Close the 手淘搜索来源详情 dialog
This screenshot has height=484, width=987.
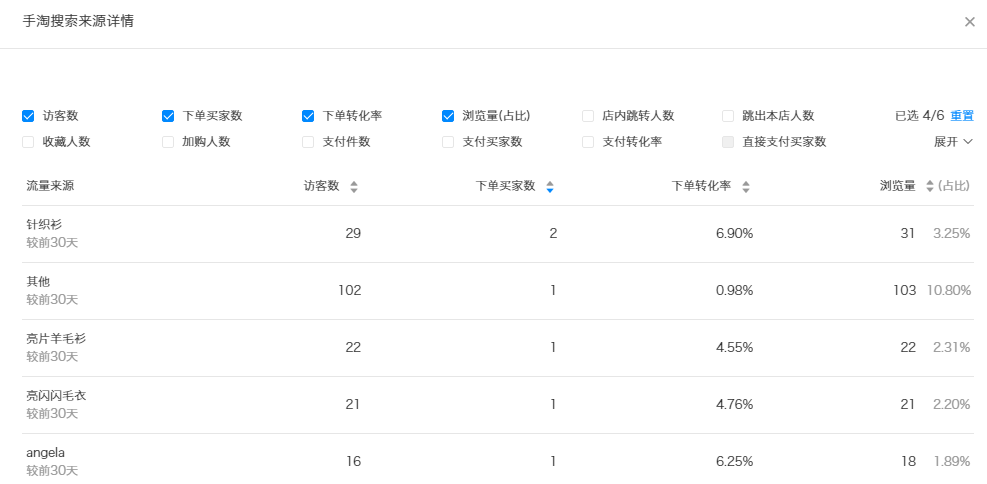coord(969,22)
